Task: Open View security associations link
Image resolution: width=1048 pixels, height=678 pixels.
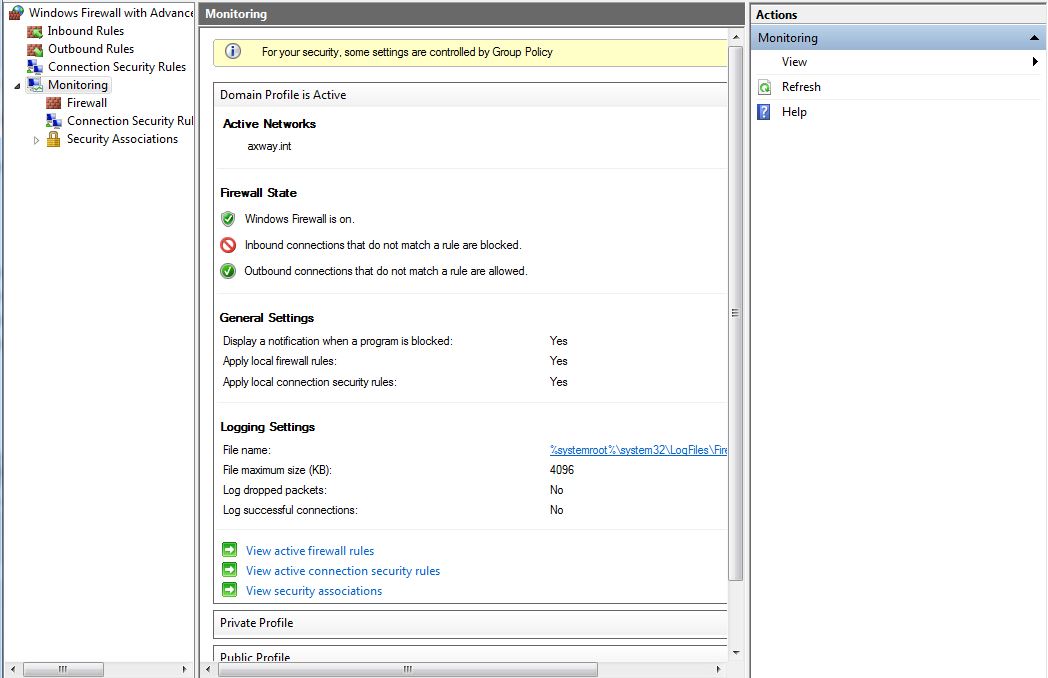Action: pos(314,591)
